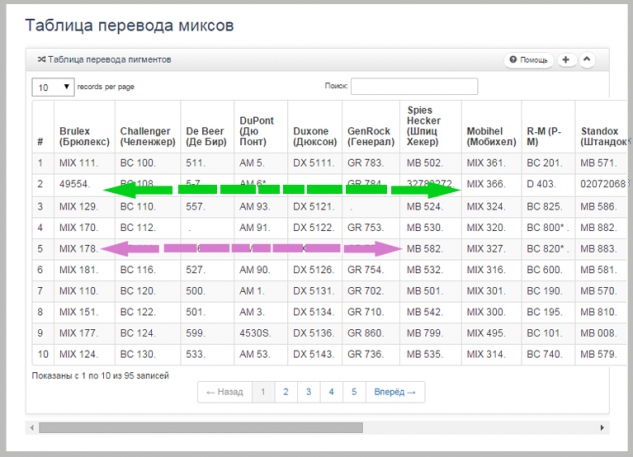Select cell AM 1. in row 7

point(261,291)
